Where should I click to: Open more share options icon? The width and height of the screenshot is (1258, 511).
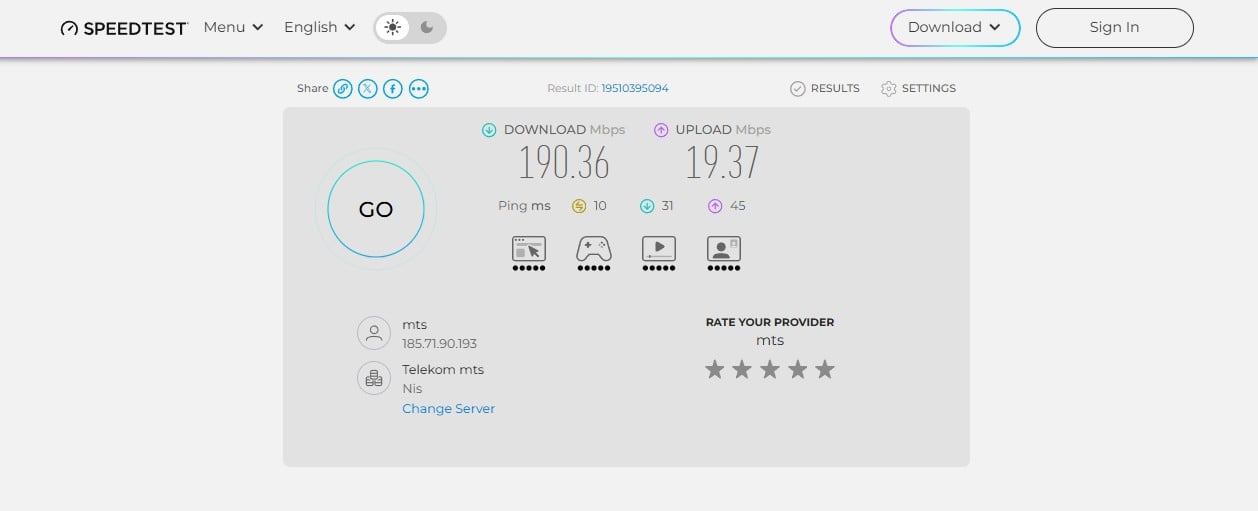click(419, 89)
